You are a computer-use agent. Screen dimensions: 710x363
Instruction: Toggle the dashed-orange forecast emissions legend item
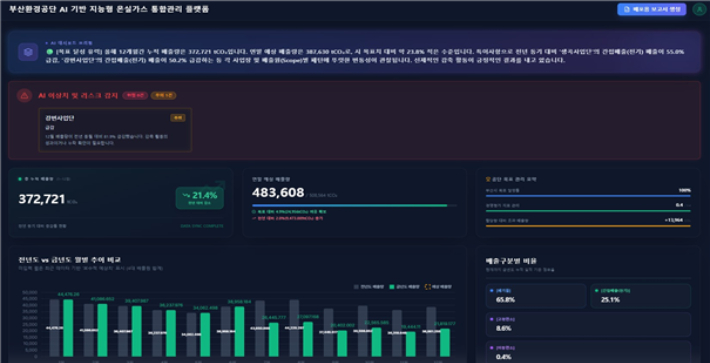pyautogui.click(x=438, y=287)
